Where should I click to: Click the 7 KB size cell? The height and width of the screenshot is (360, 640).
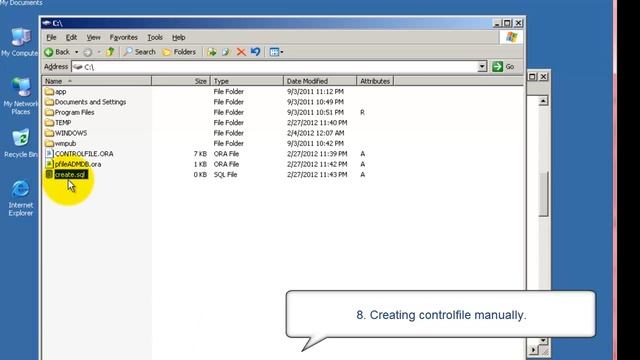pos(200,154)
